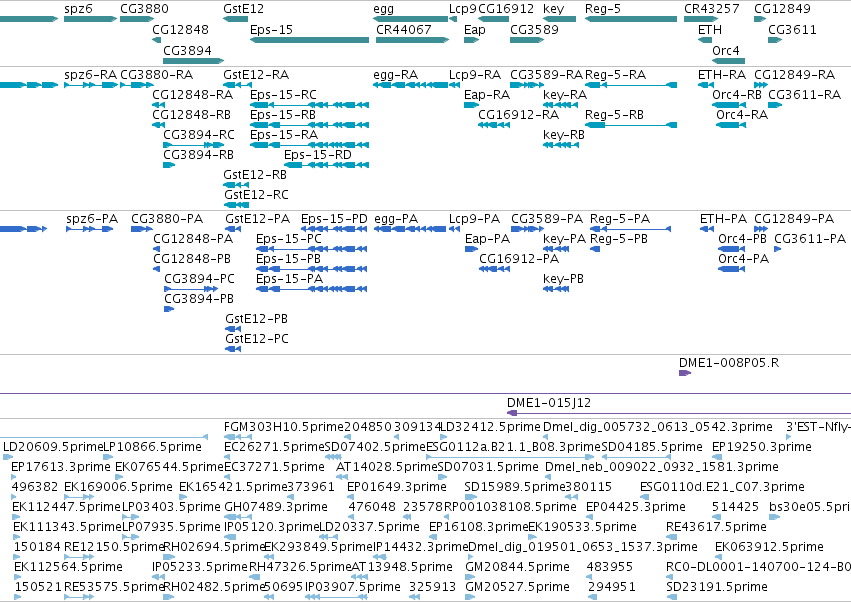This screenshot has width=851, height=602.
Task: Select the DME1-008P05.R feature label
Action: point(729,363)
